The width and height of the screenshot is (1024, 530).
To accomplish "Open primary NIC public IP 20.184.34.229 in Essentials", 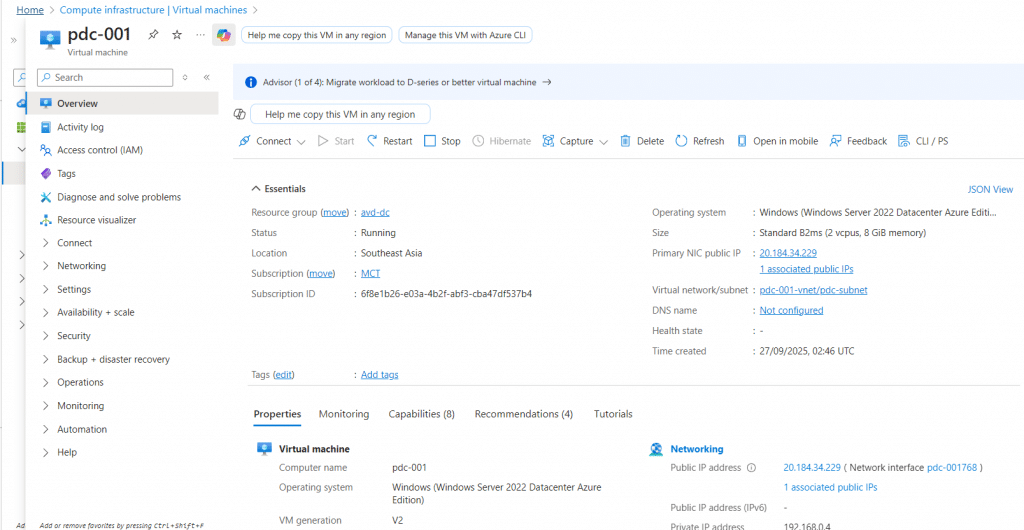I will [x=788, y=253].
